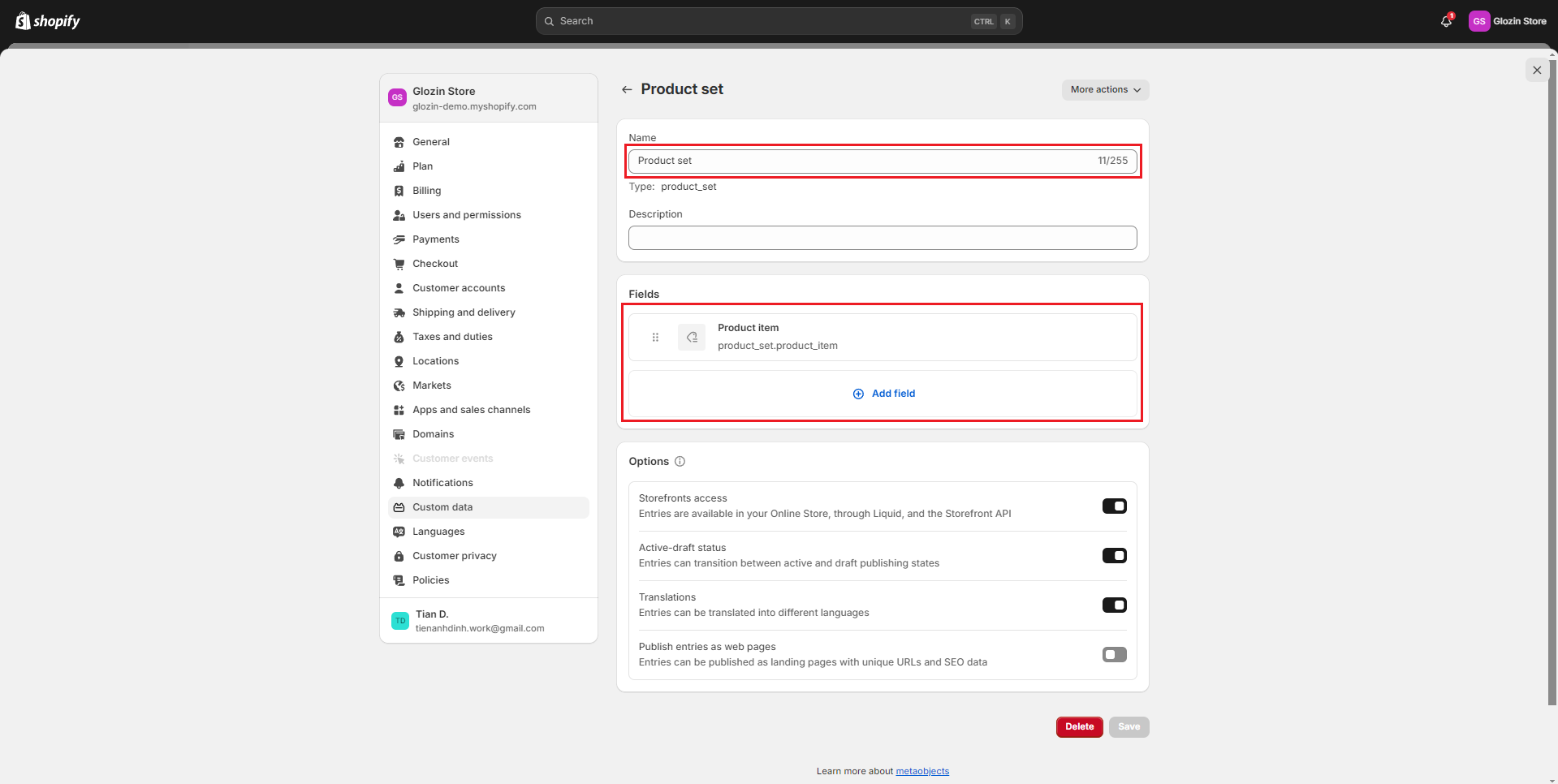
Task: Expand the More actions dropdown
Action: coord(1105,90)
